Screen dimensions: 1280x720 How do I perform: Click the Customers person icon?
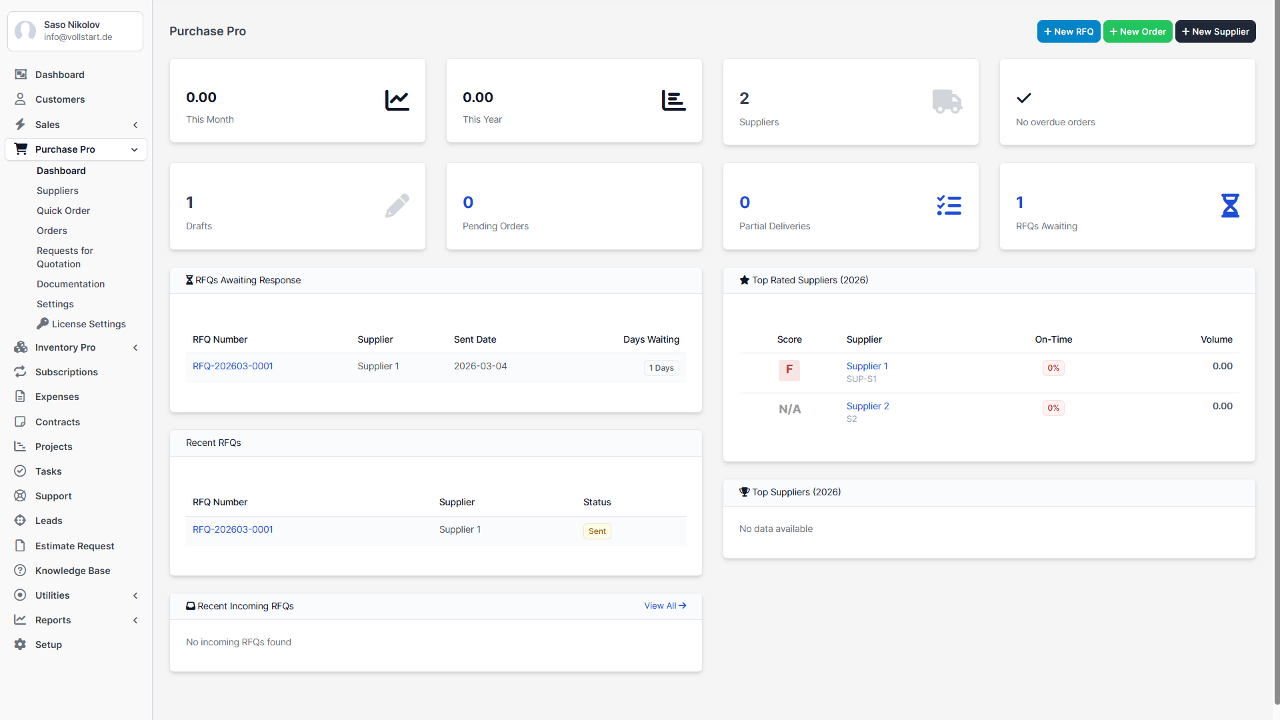(20, 99)
